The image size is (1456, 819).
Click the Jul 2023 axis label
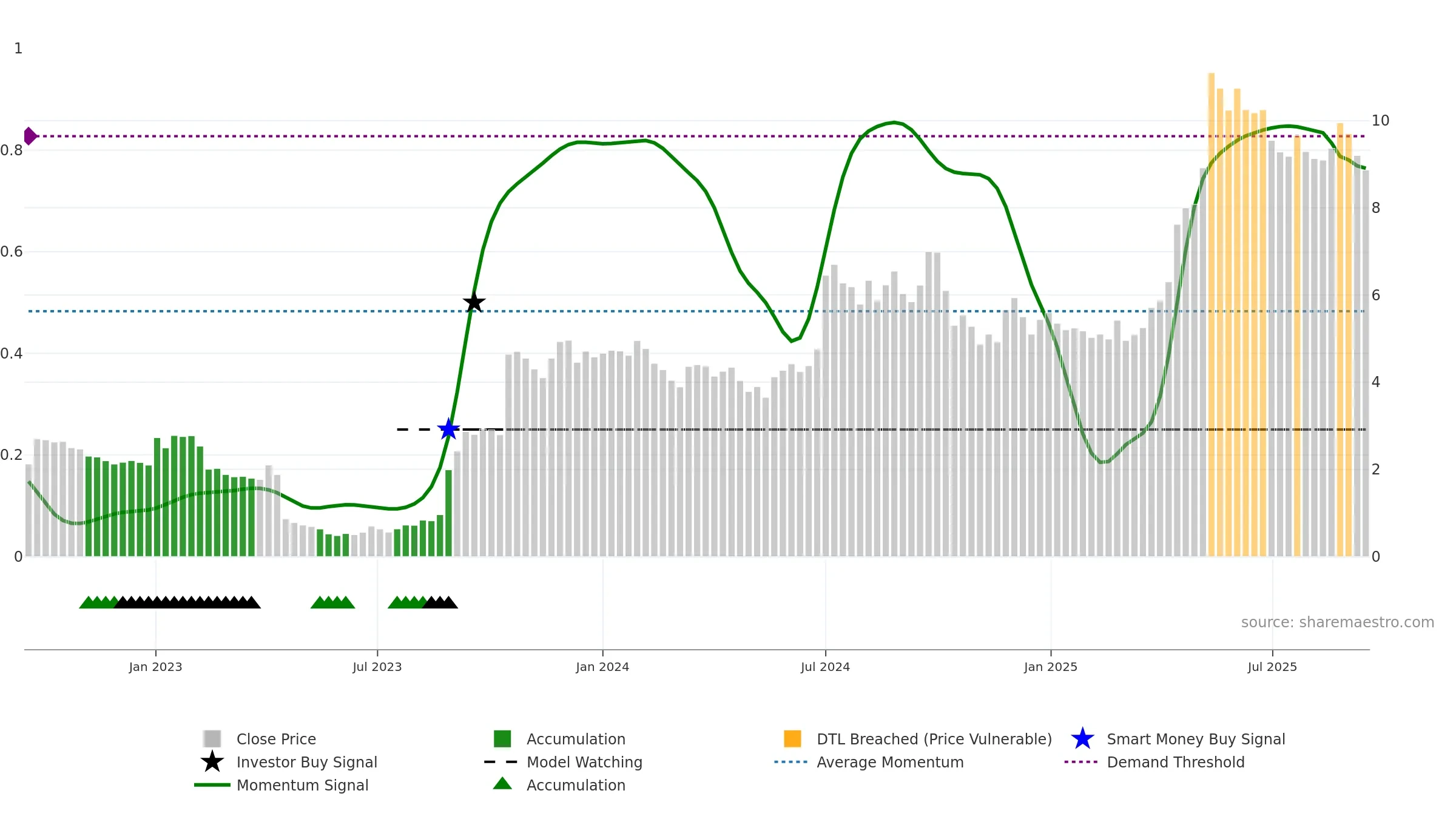(377, 667)
